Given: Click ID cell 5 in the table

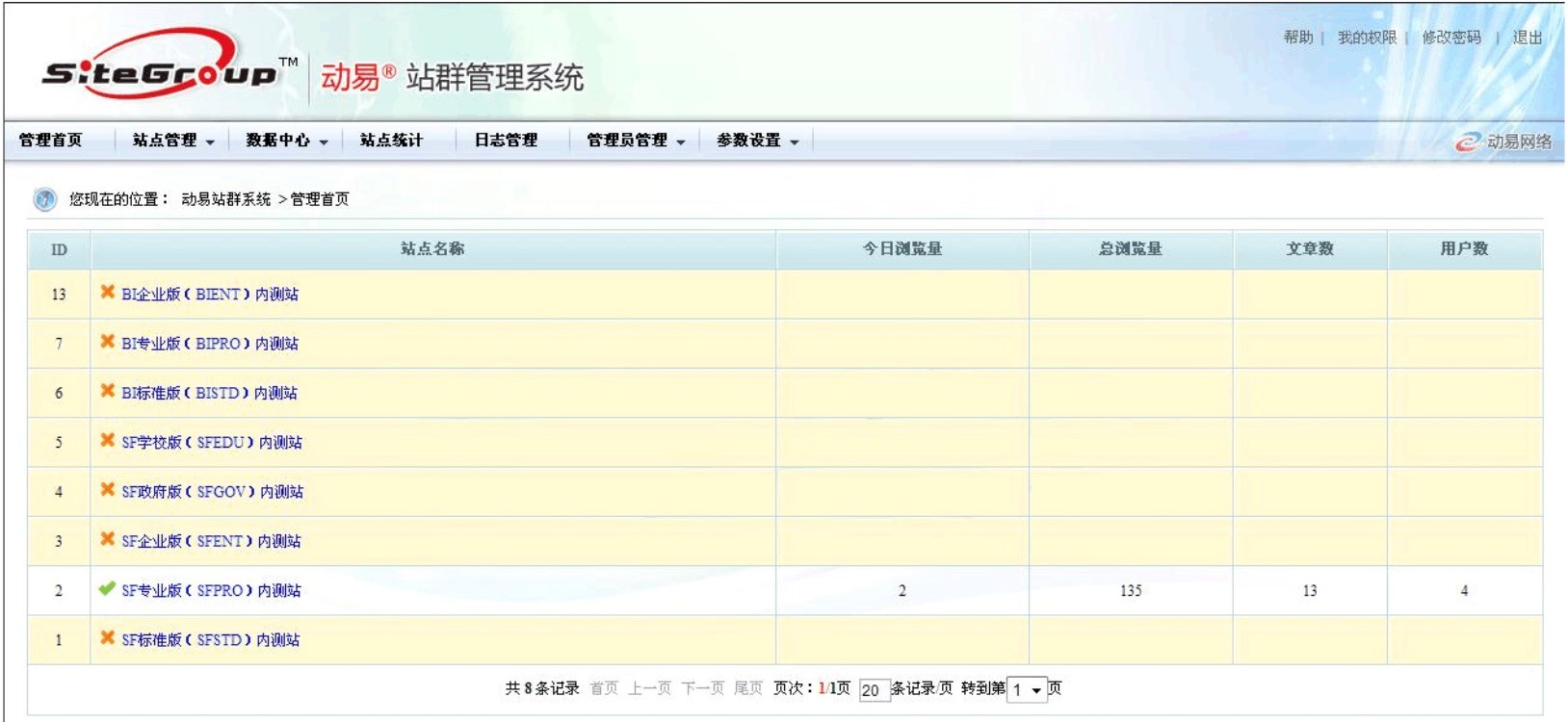Looking at the screenshot, I should click(59, 443).
